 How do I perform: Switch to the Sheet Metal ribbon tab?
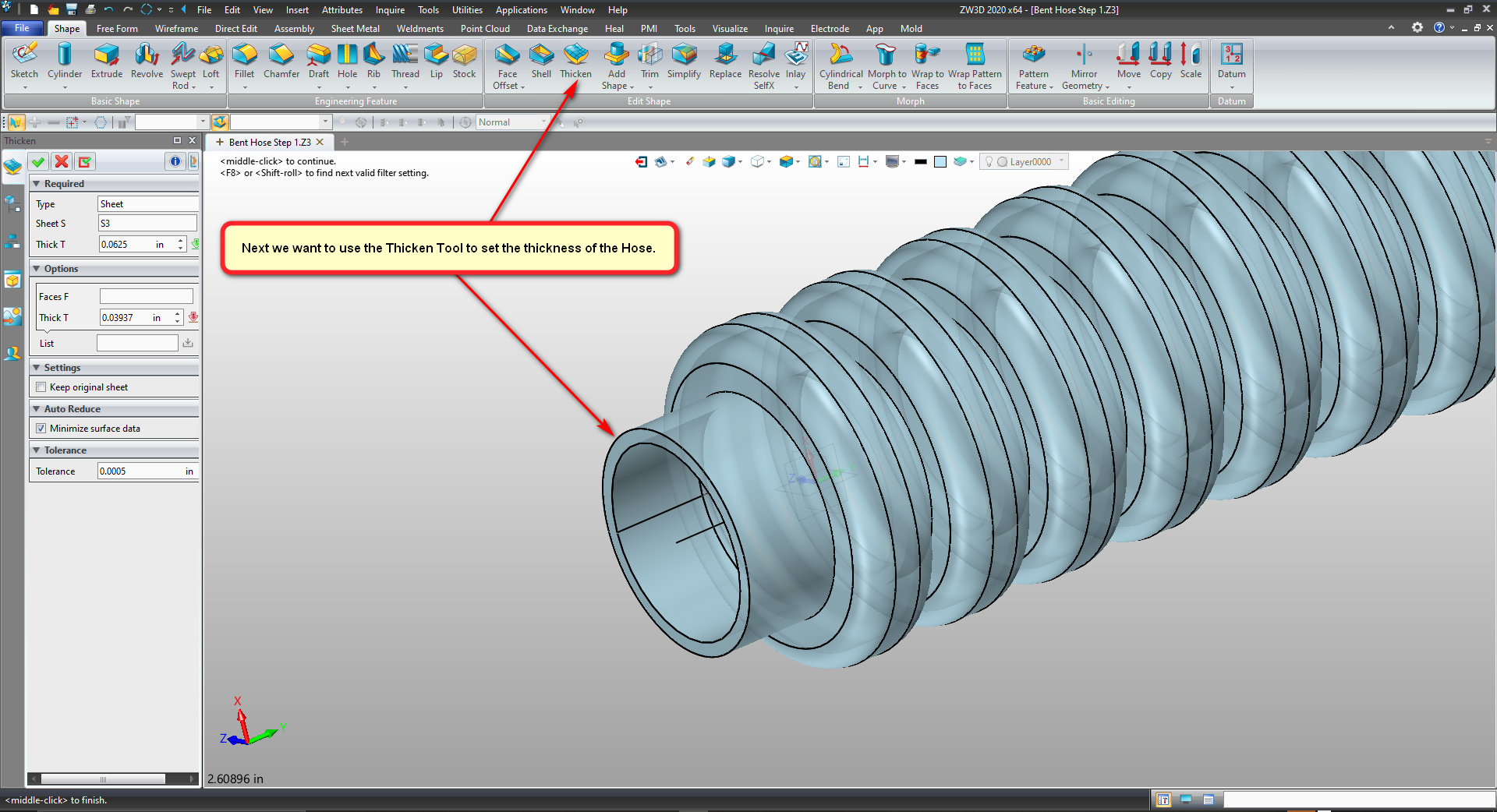coord(355,29)
